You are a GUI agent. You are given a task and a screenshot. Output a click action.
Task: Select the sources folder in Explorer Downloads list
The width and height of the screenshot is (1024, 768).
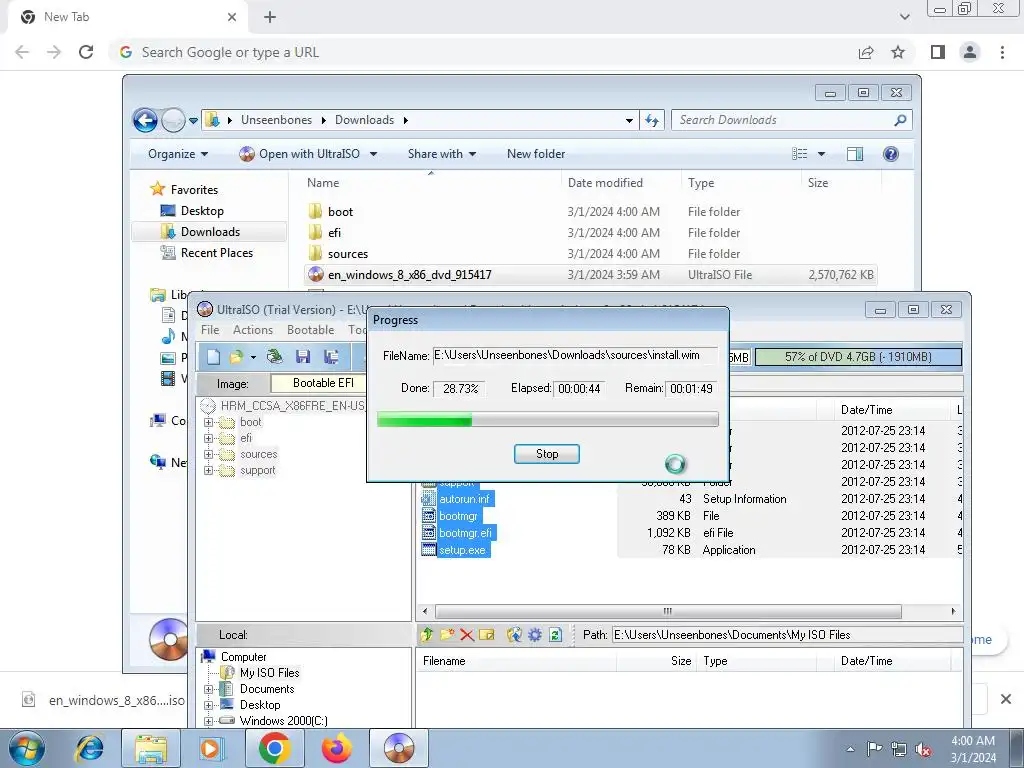click(347, 253)
